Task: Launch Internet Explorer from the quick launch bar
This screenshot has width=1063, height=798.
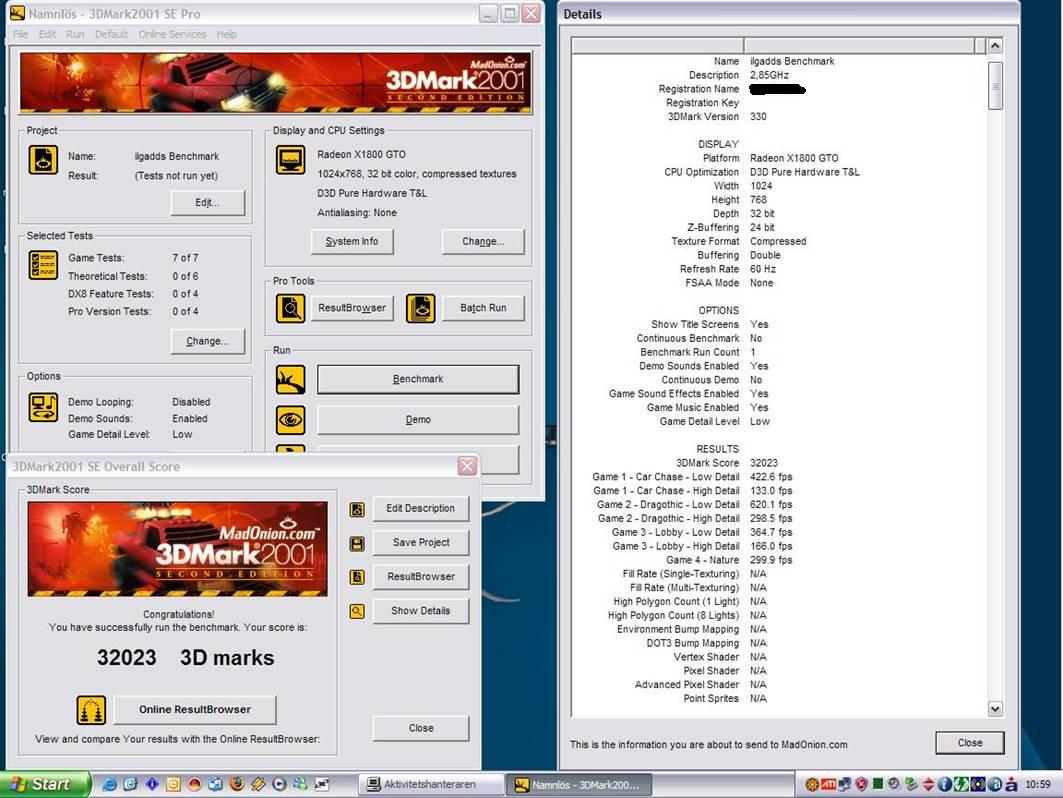Action: coord(108,784)
